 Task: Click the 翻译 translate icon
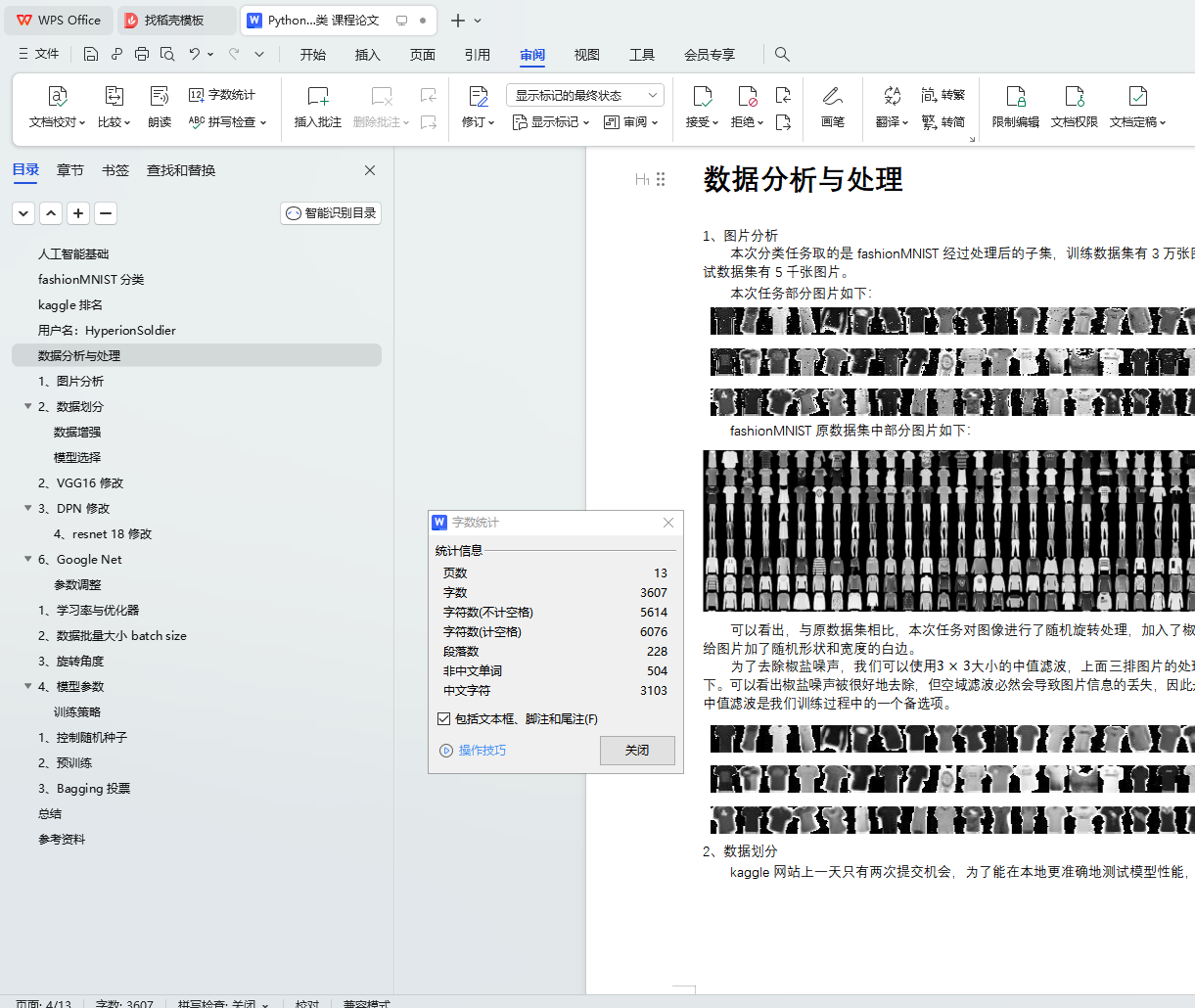pyautogui.click(x=892, y=96)
